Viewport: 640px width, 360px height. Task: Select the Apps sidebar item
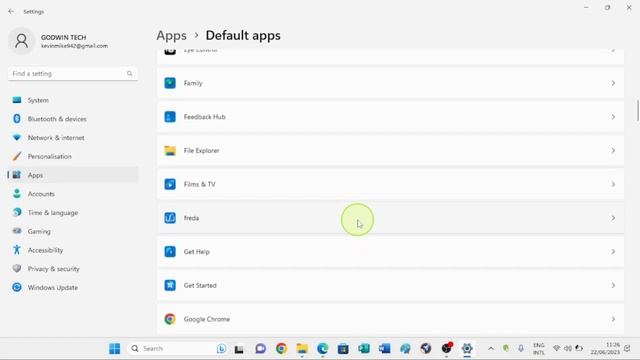pyautogui.click(x=73, y=175)
